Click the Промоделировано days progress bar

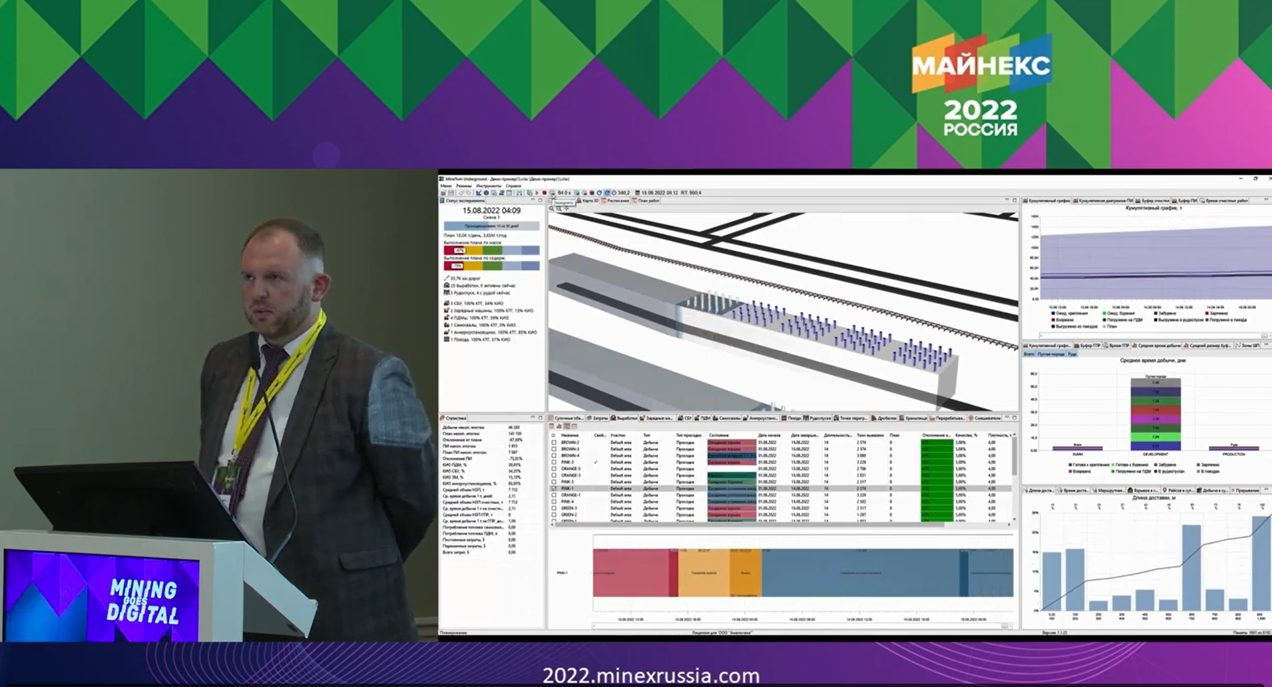tap(492, 226)
